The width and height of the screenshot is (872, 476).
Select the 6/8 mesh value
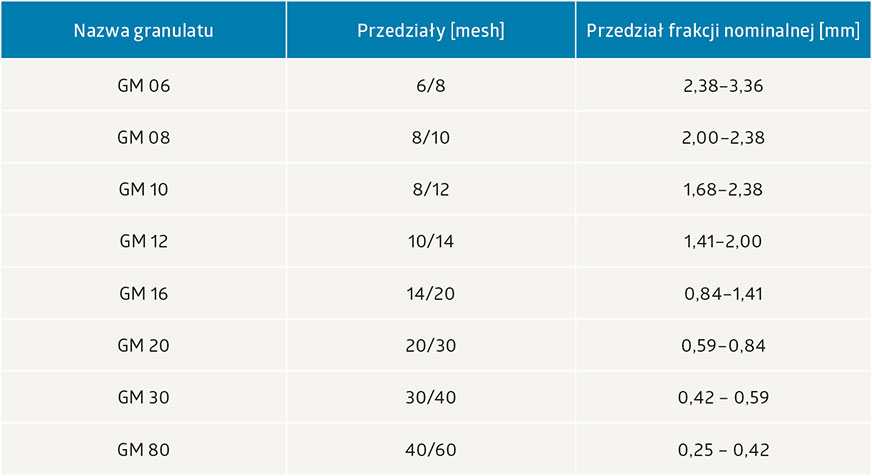430,86
